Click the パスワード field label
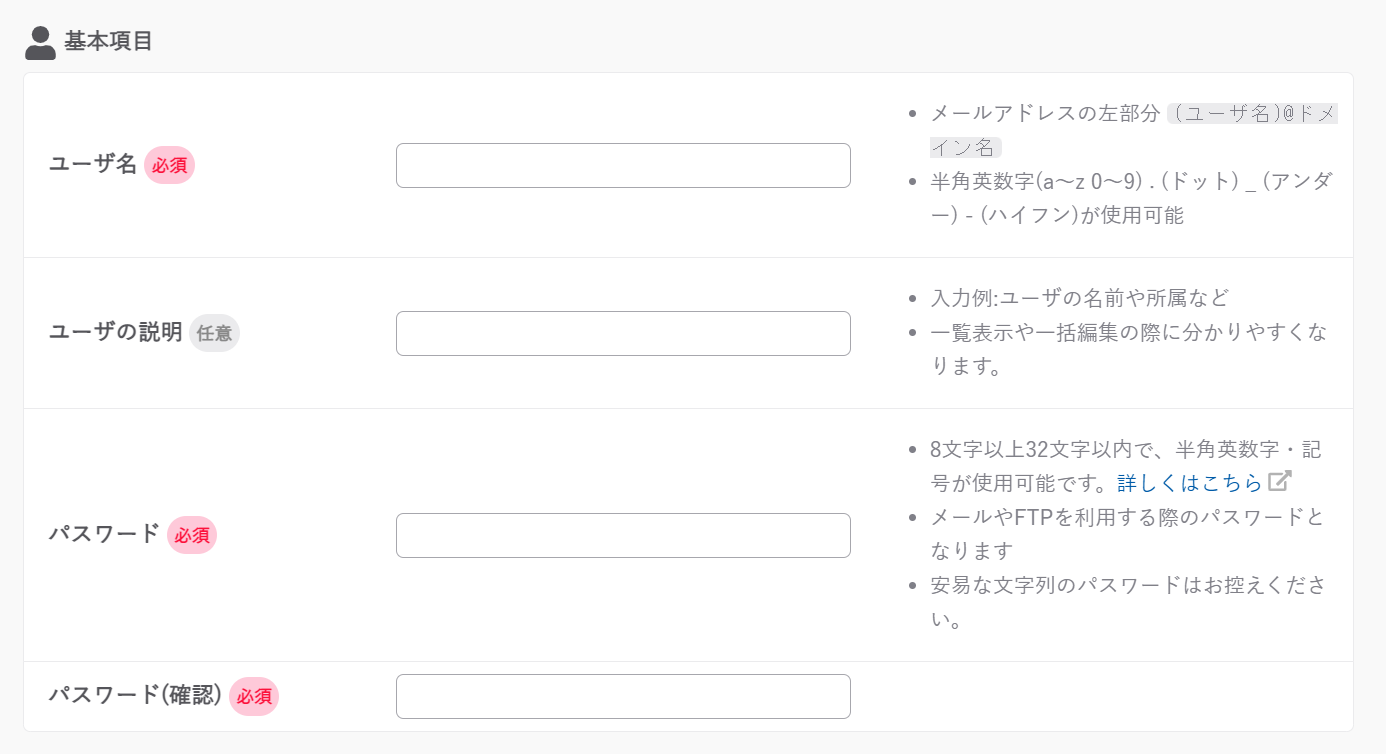The height and width of the screenshot is (754, 1386). [104, 534]
